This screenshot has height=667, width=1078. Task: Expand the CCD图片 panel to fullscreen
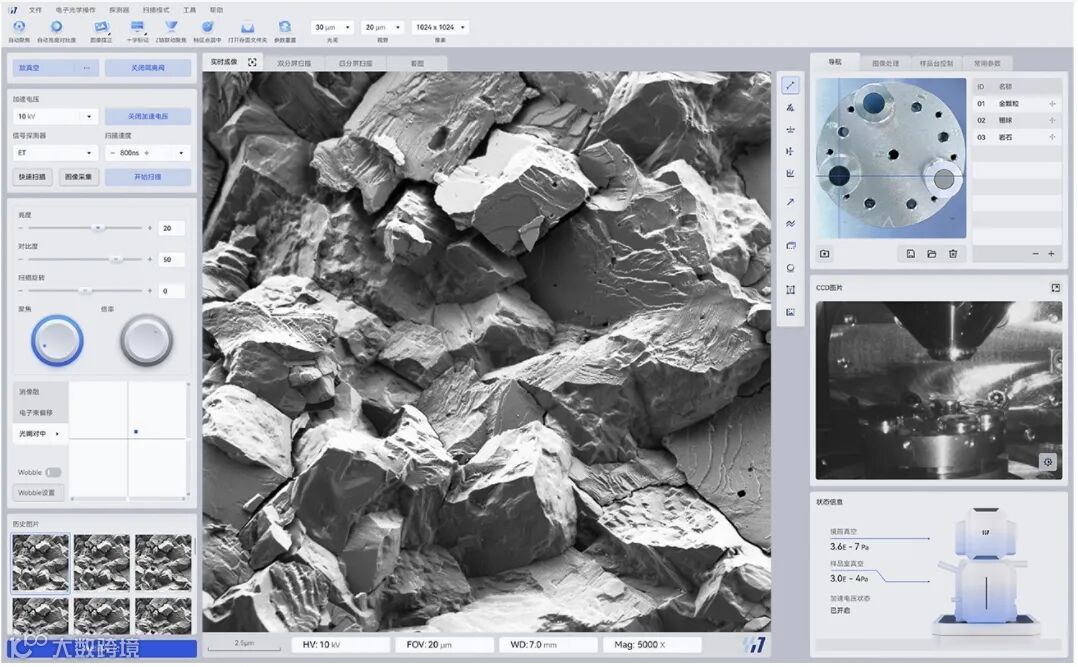click(1055, 288)
